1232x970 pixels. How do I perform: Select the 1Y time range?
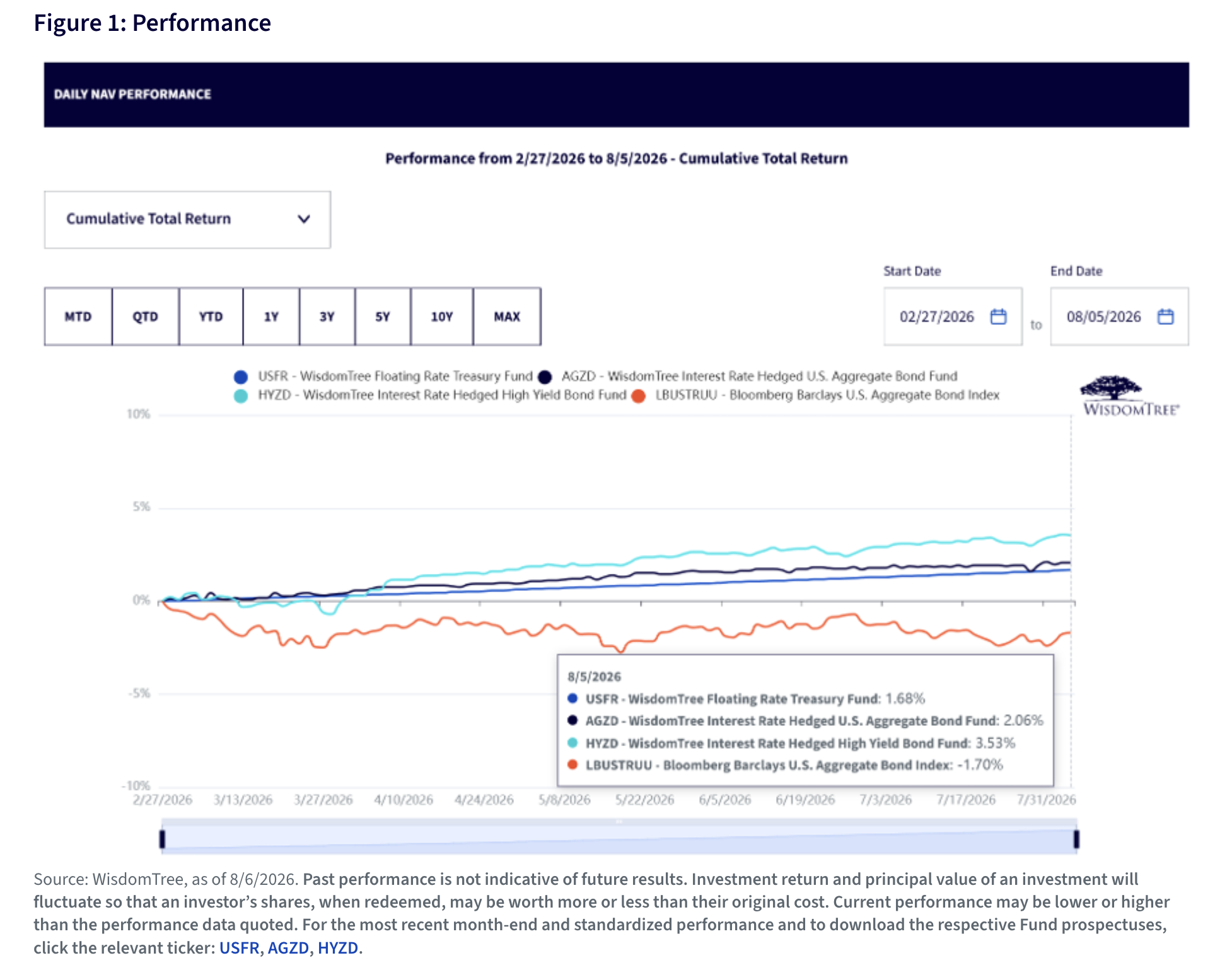(x=271, y=317)
